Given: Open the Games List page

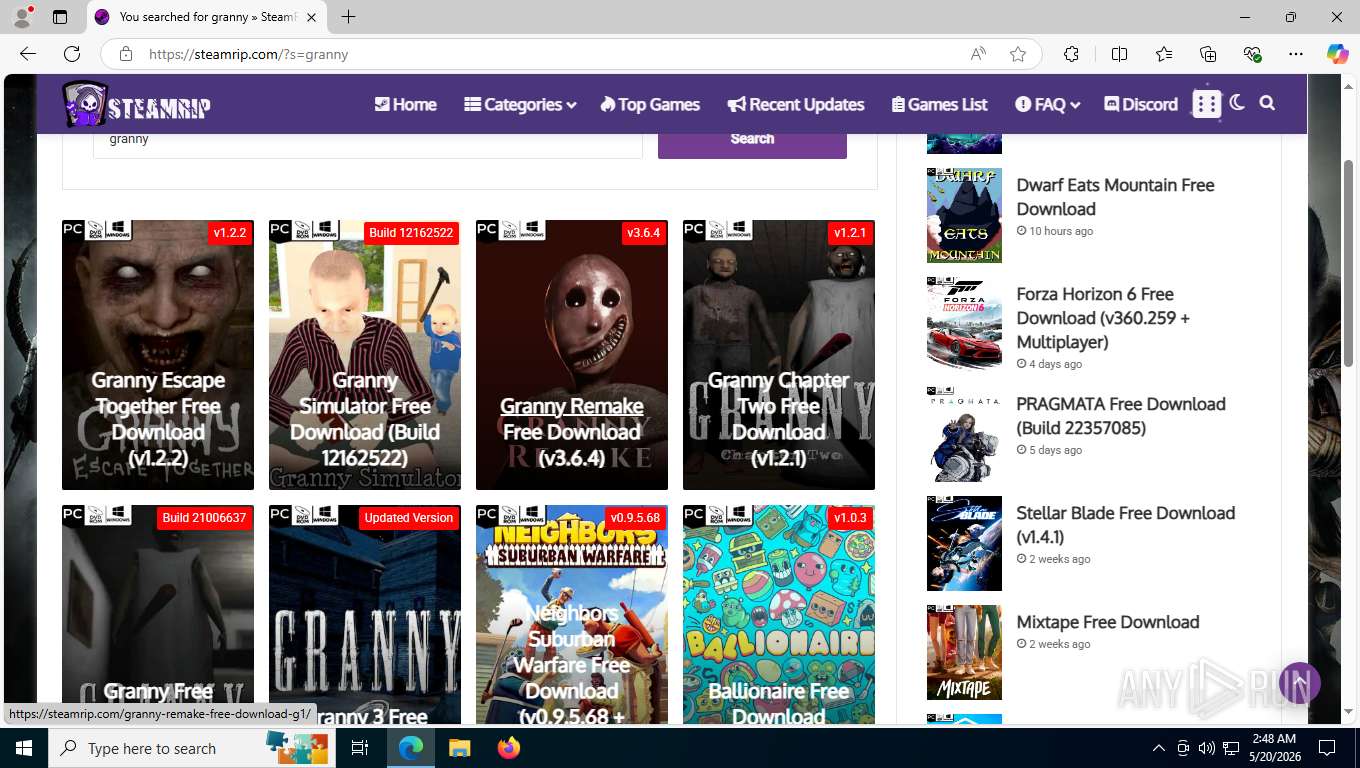Looking at the screenshot, I should 939,104.
